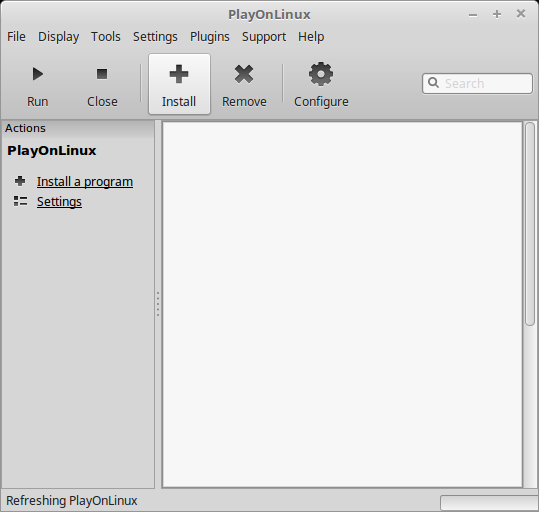Open the Support menu
Screen dimensions: 539x512
click(264, 36)
